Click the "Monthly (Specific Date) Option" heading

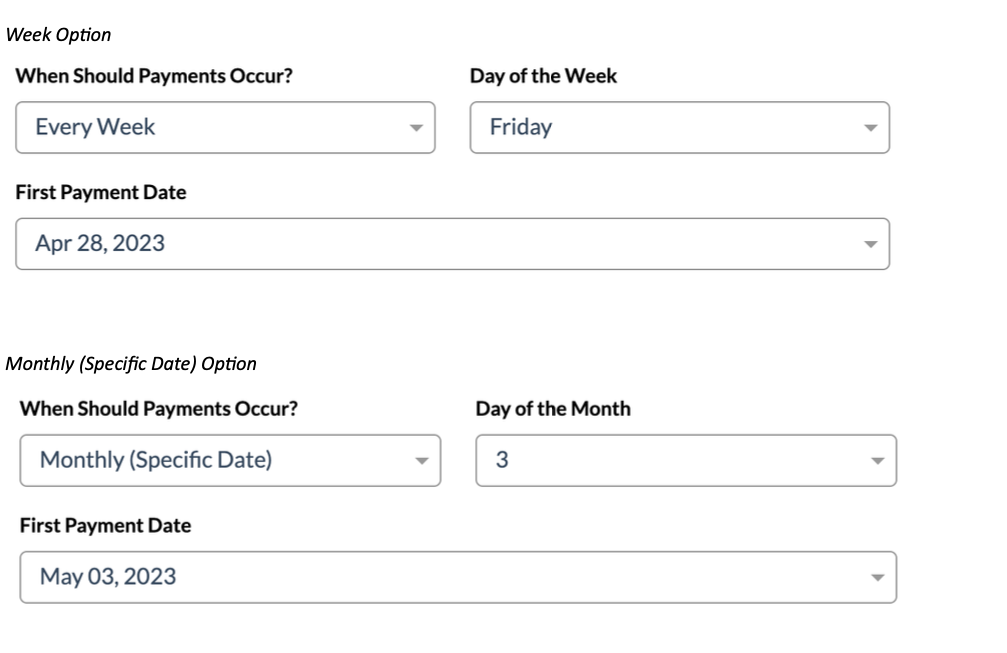pos(131,364)
